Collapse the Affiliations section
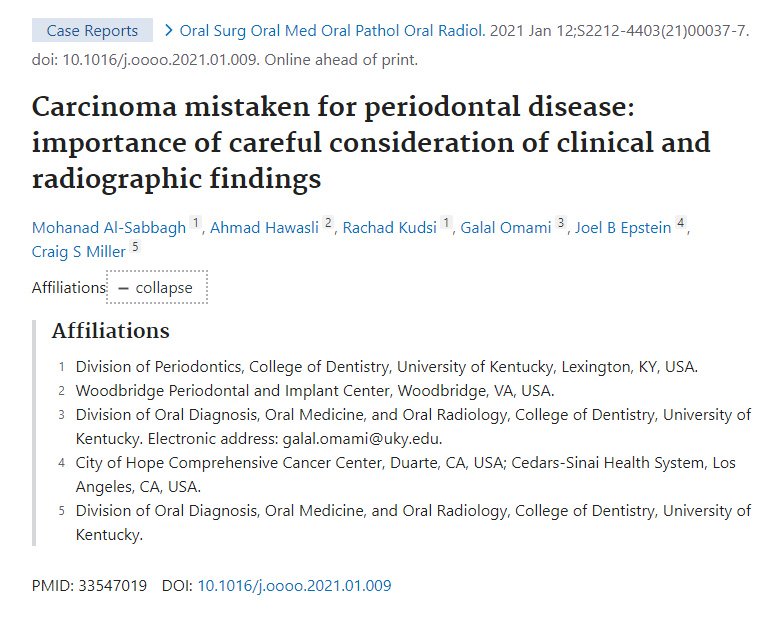 pos(157,288)
